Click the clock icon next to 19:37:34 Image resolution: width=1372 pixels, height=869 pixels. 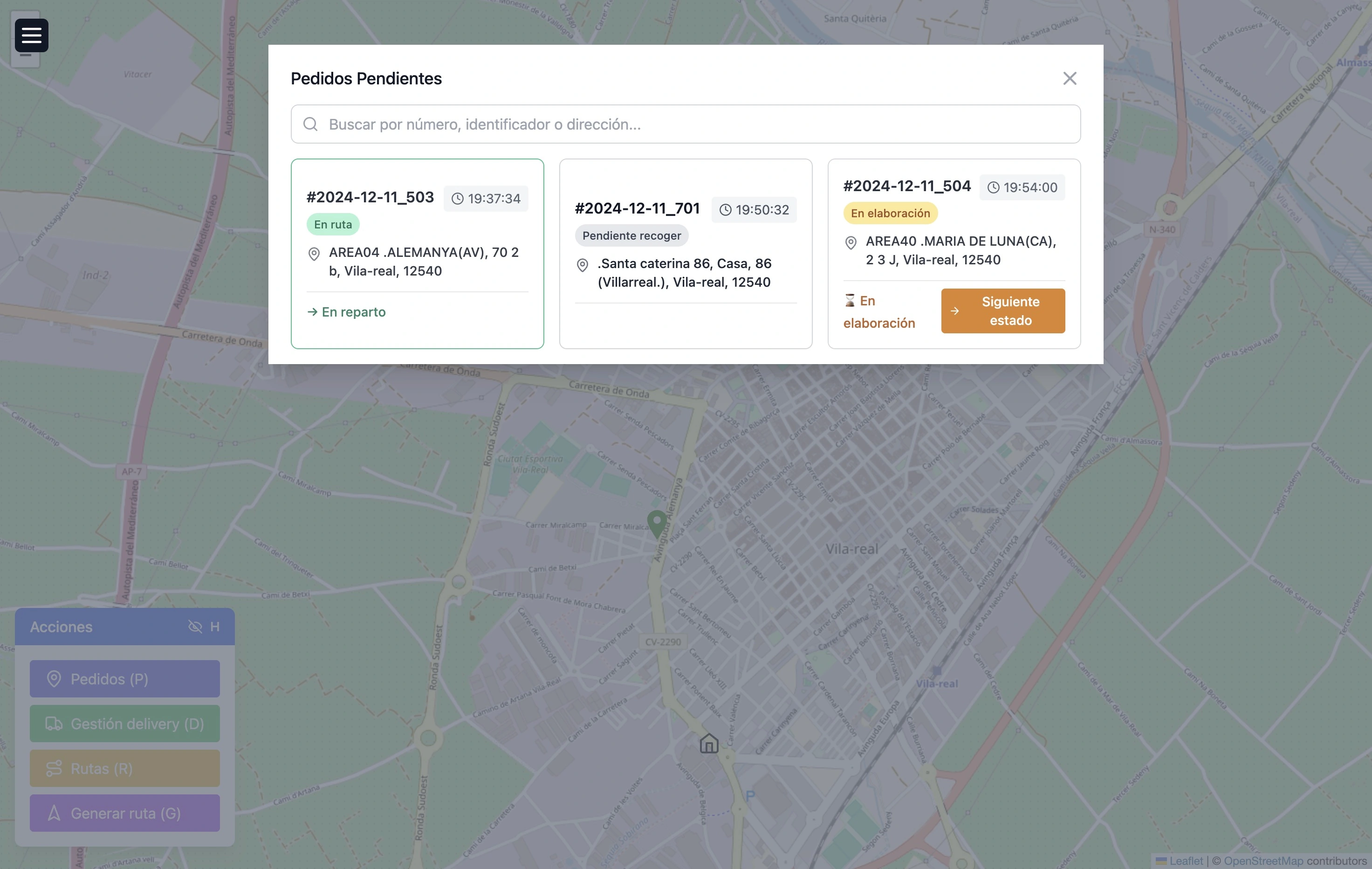pos(457,199)
